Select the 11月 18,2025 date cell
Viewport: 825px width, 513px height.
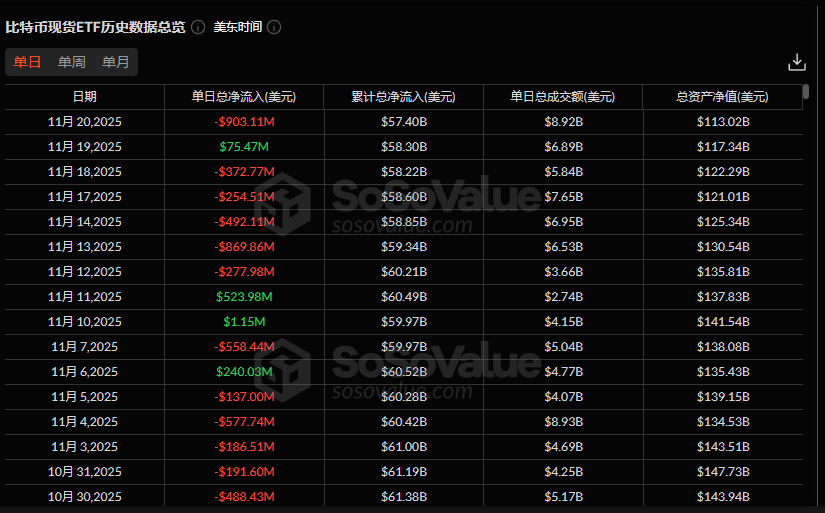[85, 172]
